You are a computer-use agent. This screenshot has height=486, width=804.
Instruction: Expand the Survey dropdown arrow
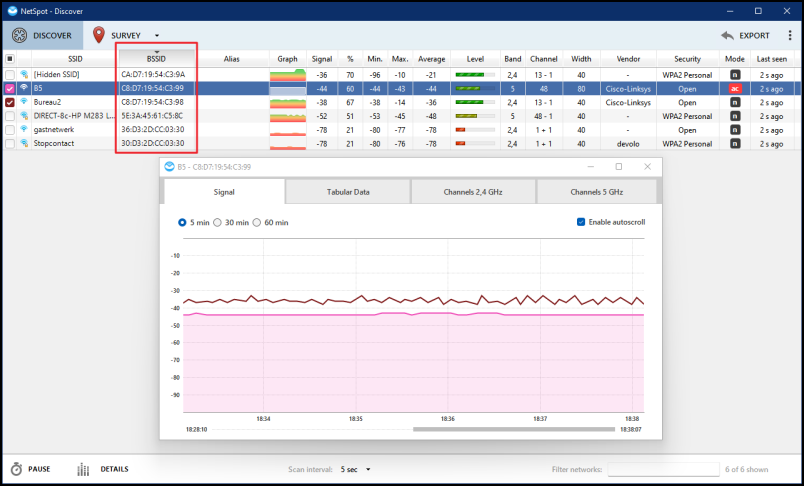pyautogui.click(x=157, y=35)
